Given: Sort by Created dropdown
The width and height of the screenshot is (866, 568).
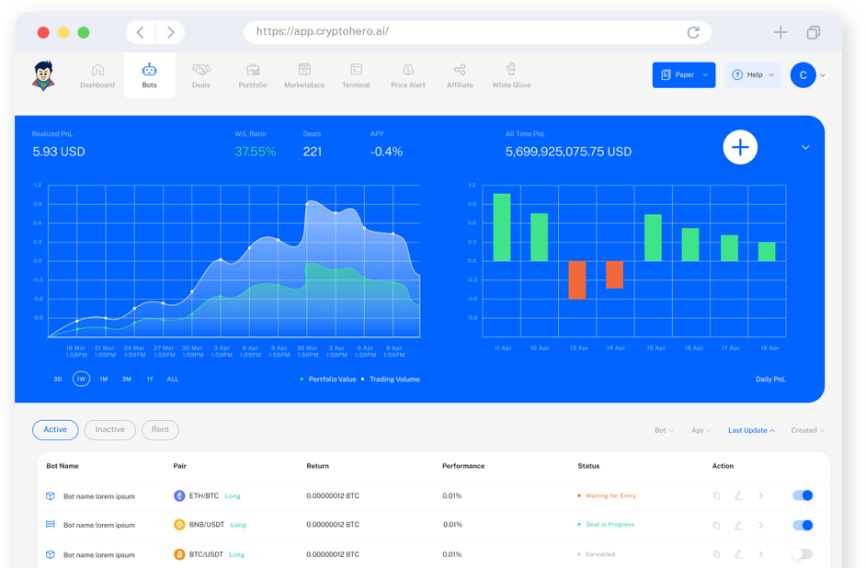Looking at the screenshot, I should pyautogui.click(x=807, y=430).
